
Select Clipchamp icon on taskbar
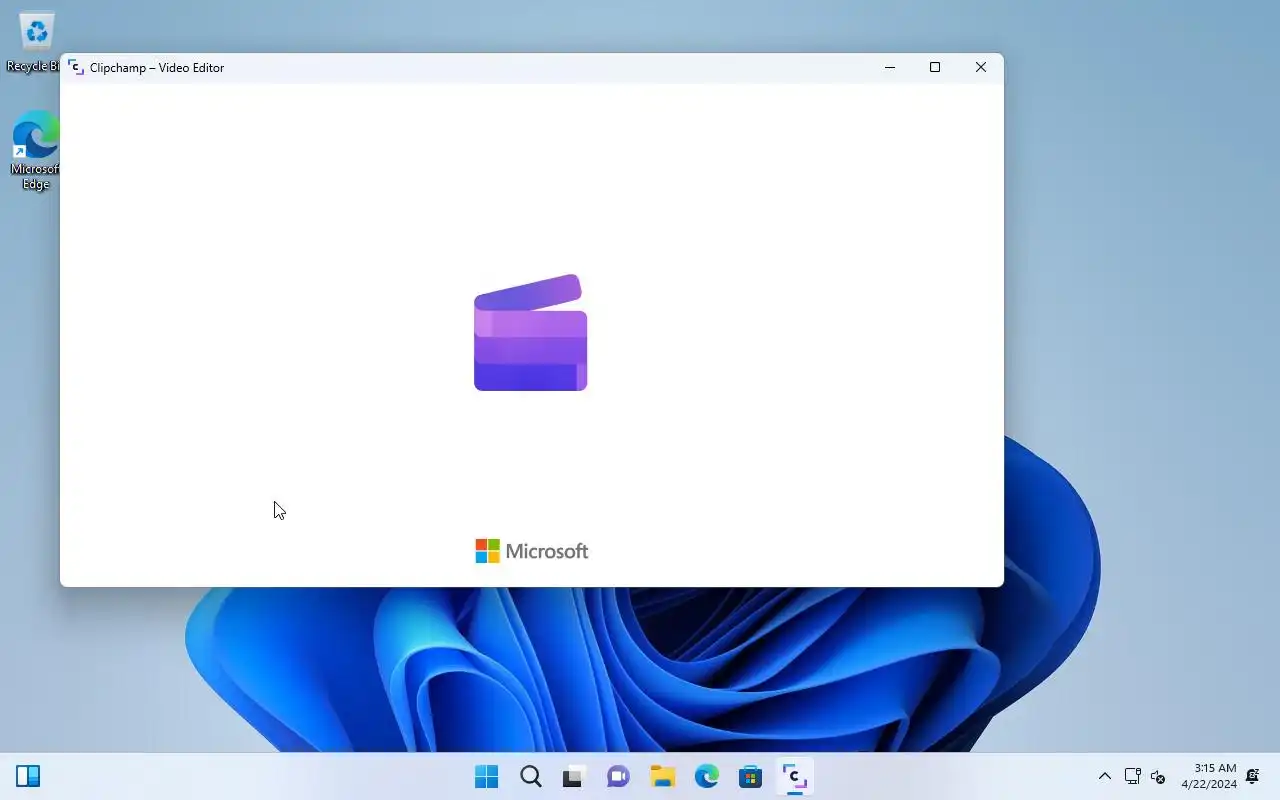pos(794,776)
